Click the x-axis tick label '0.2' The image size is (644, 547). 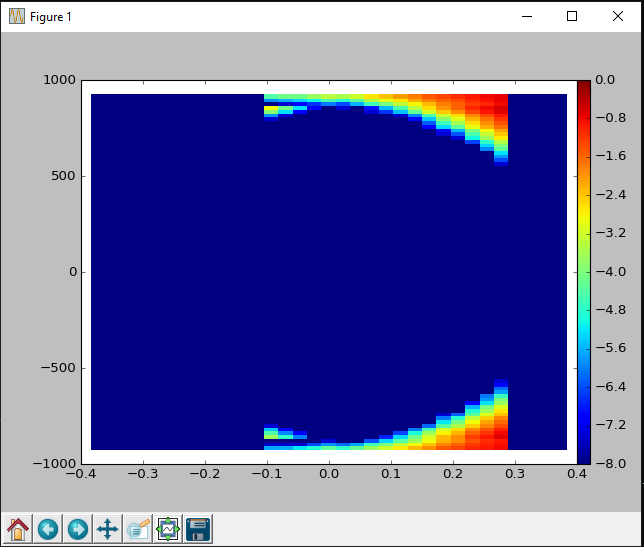click(453, 474)
